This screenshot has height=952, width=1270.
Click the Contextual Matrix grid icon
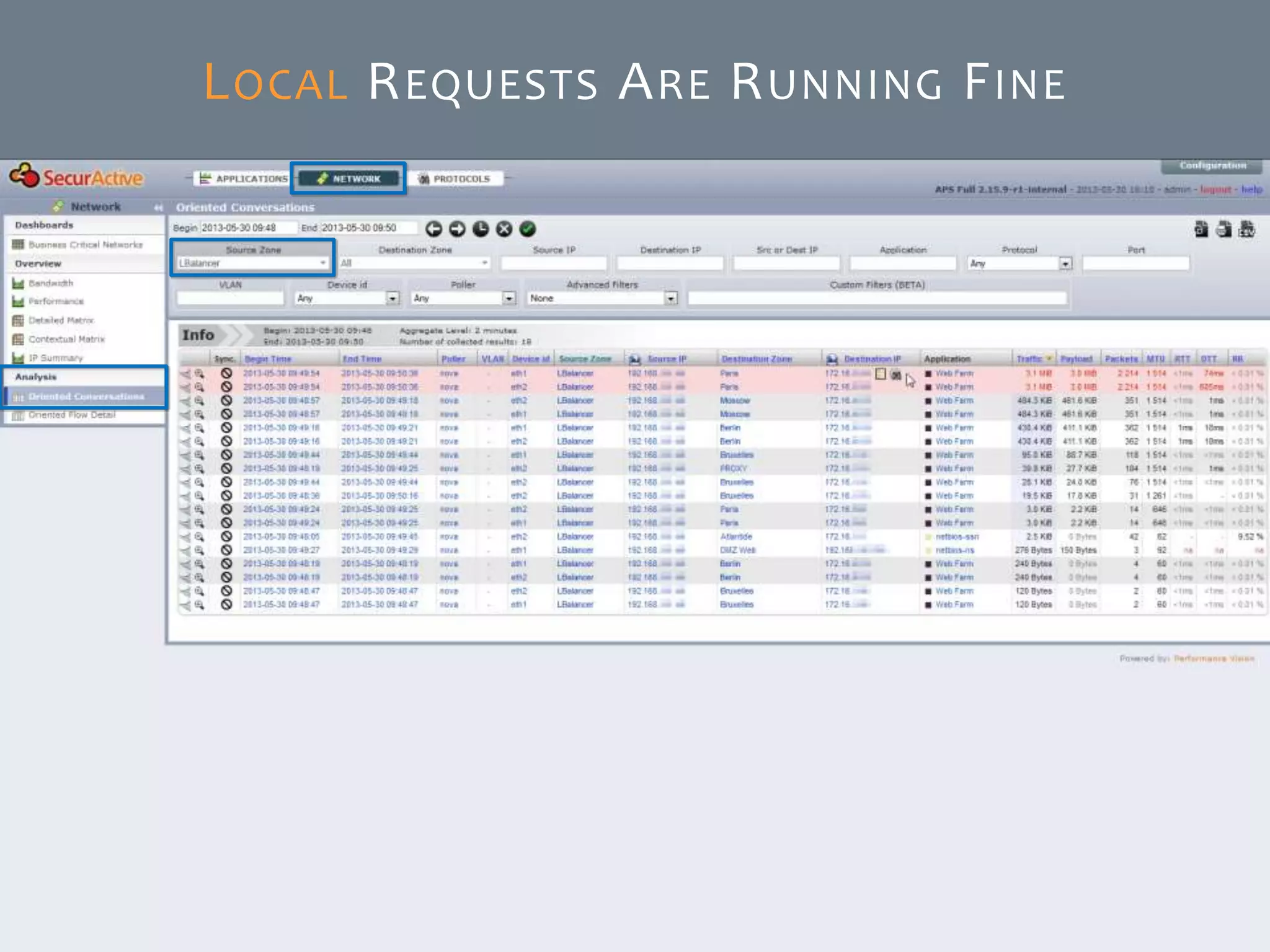[18, 339]
